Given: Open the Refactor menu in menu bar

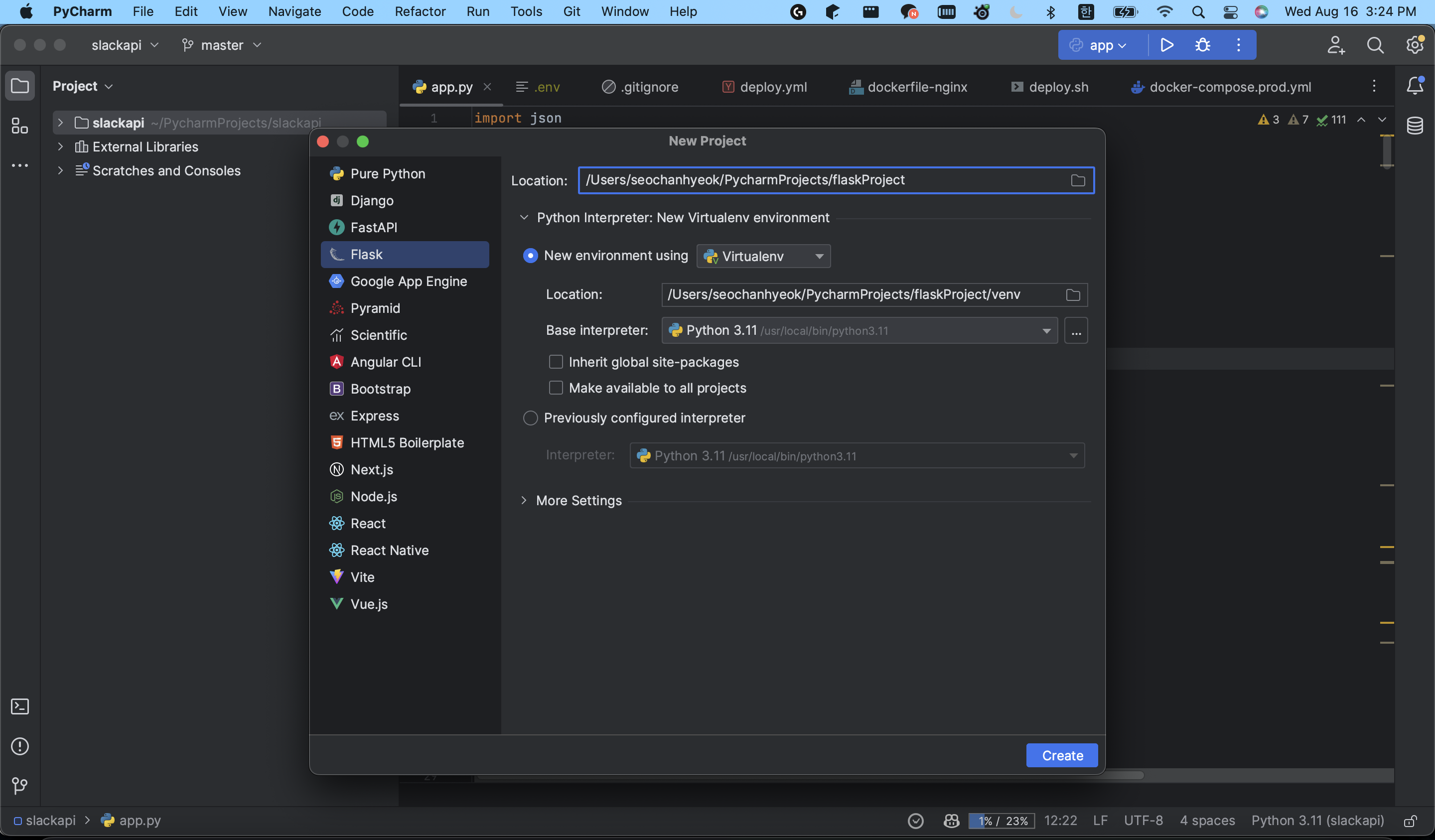Looking at the screenshot, I should click(420, 11).
